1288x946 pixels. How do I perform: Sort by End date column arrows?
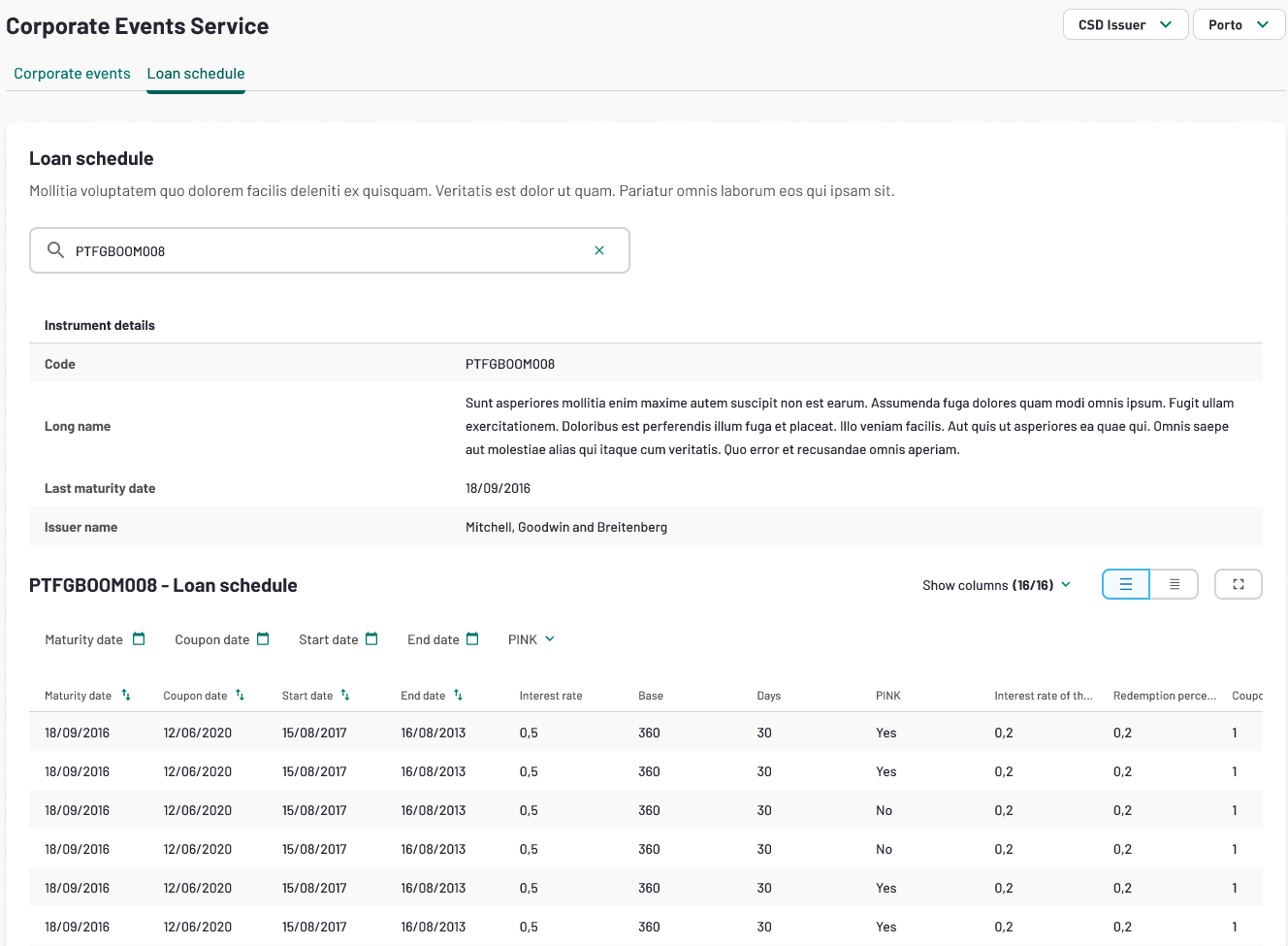tap(458, 695)
